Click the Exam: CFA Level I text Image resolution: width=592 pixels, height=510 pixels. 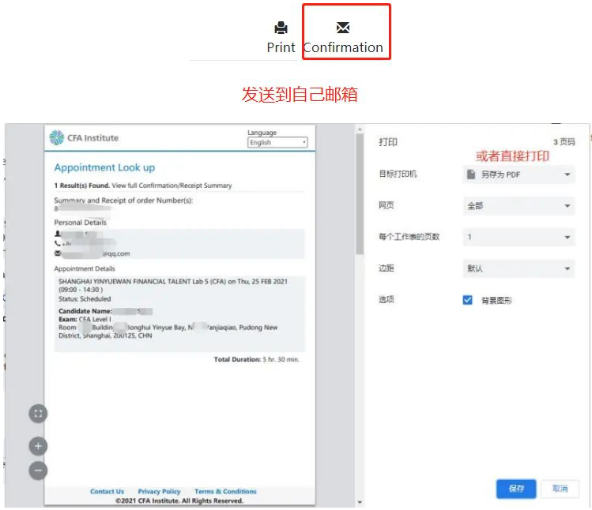85,319
